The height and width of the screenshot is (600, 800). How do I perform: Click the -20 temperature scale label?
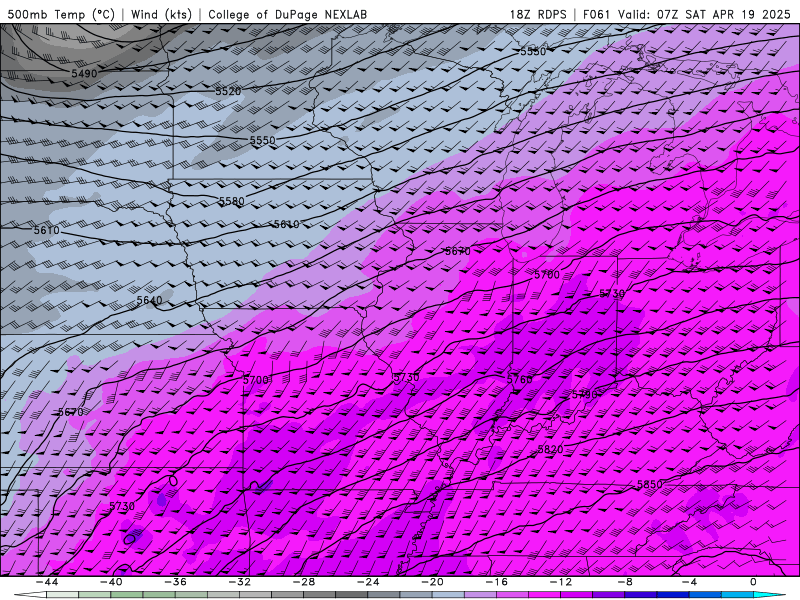(433, 582)
